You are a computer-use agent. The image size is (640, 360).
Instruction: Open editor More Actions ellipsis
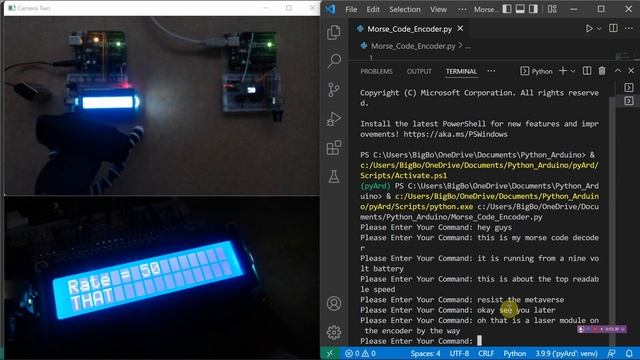(629, 28)
